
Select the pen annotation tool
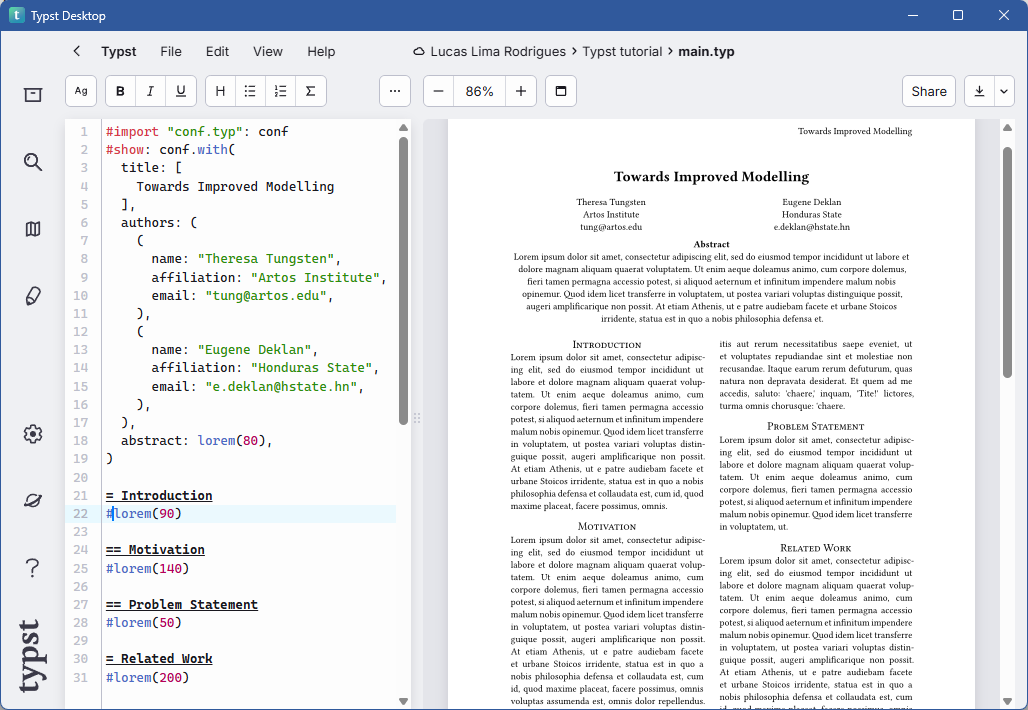pyautogui.click(x=32, y=296)
